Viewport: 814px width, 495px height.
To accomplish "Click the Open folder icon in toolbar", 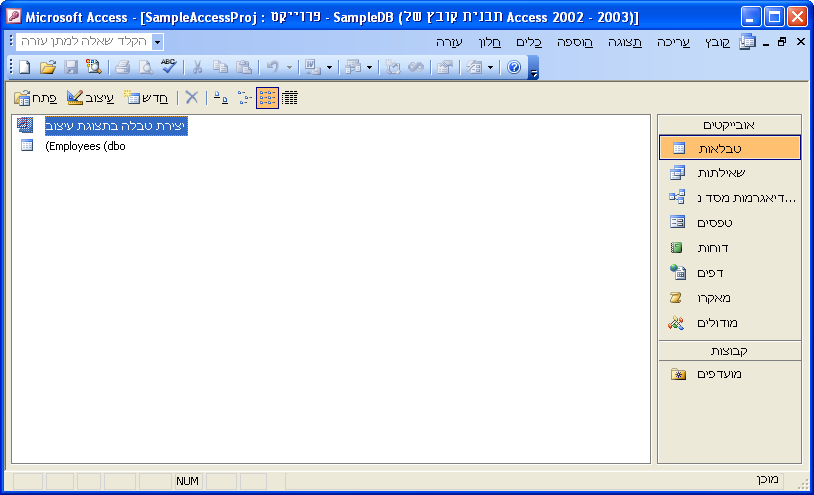I will click(x=47, y=67).
